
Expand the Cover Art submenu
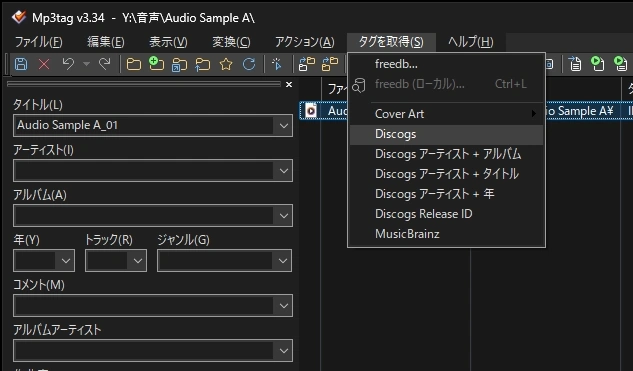446,114
